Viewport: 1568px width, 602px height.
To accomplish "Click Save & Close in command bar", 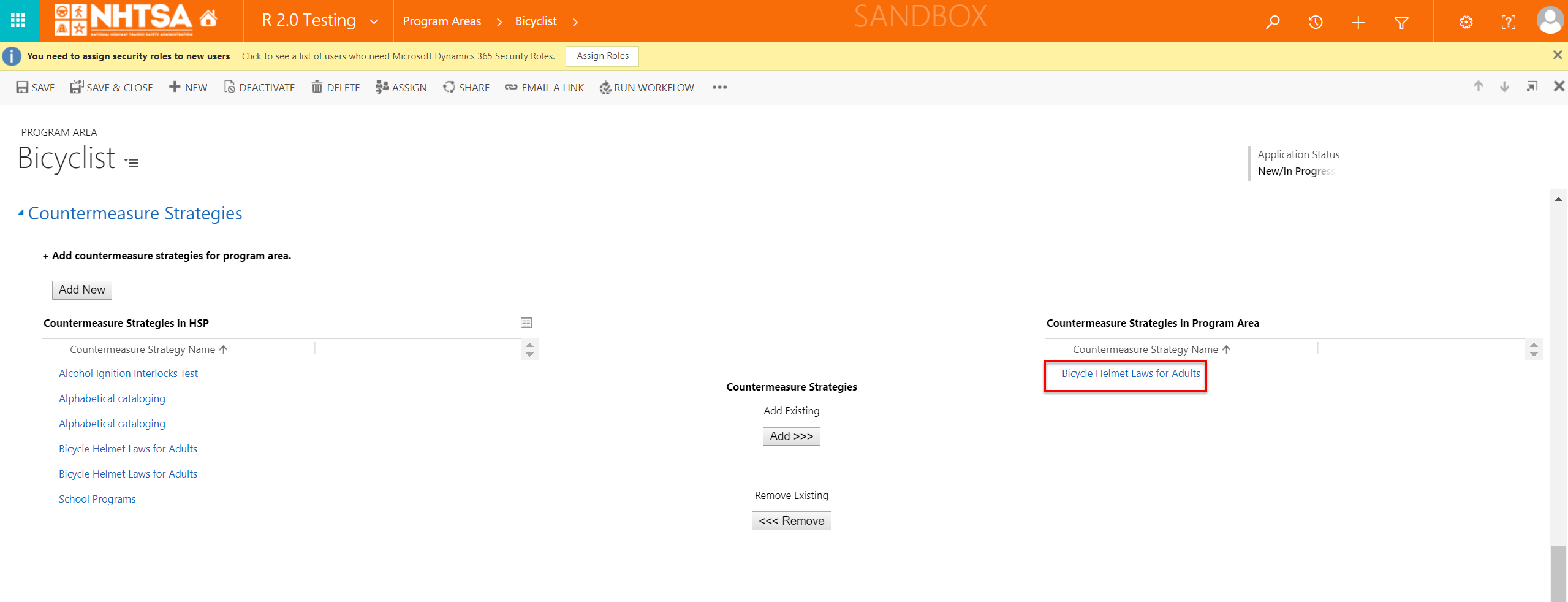I will coord(112,88).
